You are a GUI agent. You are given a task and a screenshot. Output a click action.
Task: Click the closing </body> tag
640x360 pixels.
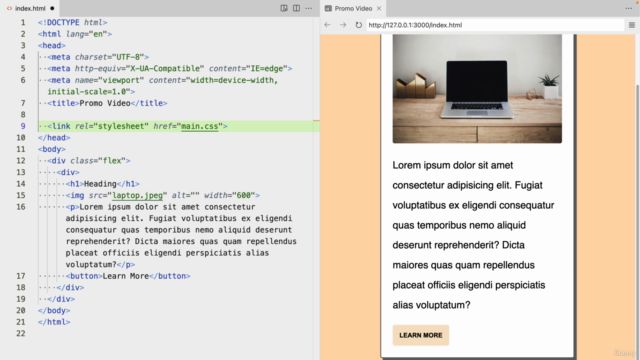[x=54, y=310]
